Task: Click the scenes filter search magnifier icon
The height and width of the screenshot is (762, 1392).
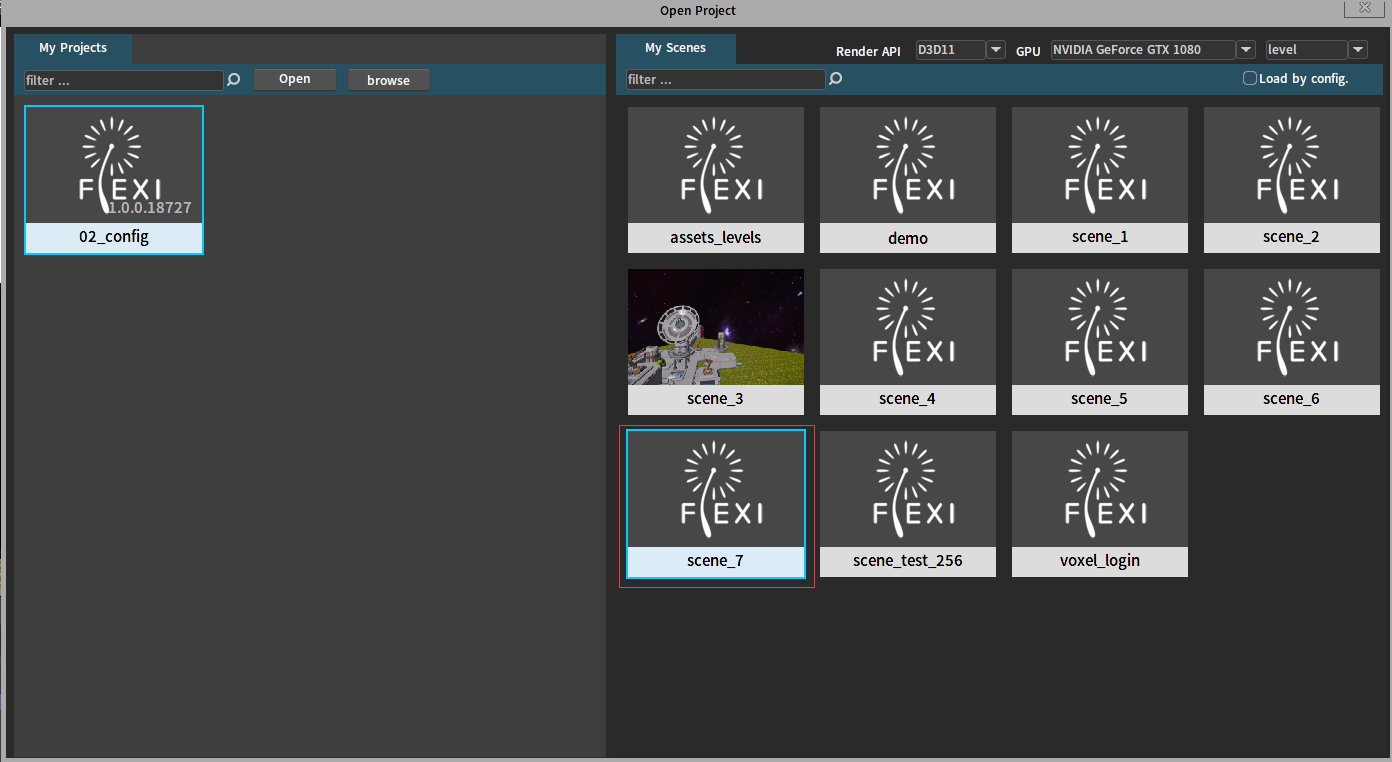Action: click(x=836, y=79)
